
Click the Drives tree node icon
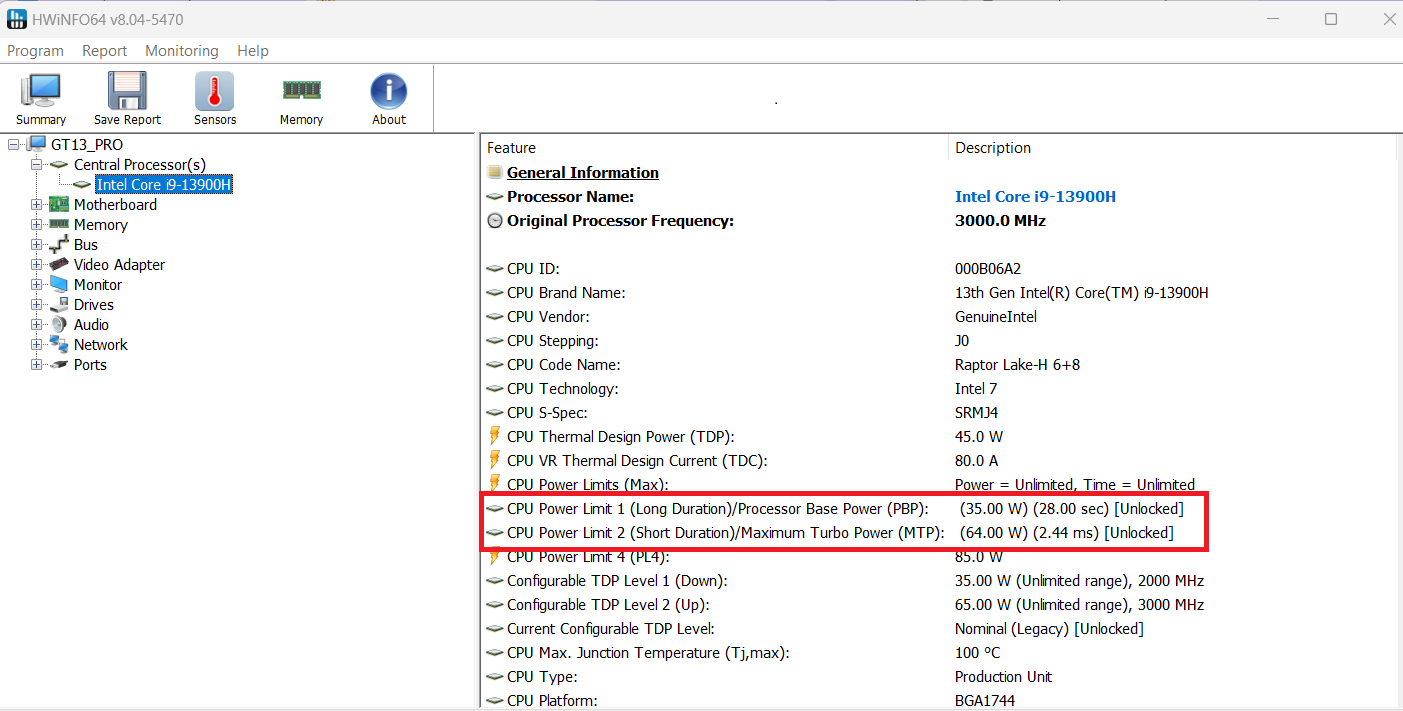tap(59, 304)
